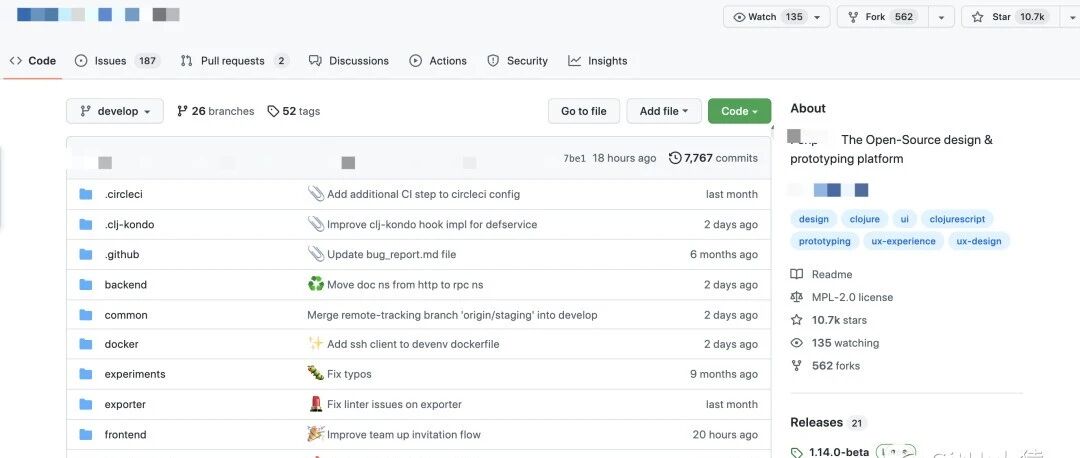1080x458 pixels.
Task: Open the exporter folder name
Action: [125, 404]
